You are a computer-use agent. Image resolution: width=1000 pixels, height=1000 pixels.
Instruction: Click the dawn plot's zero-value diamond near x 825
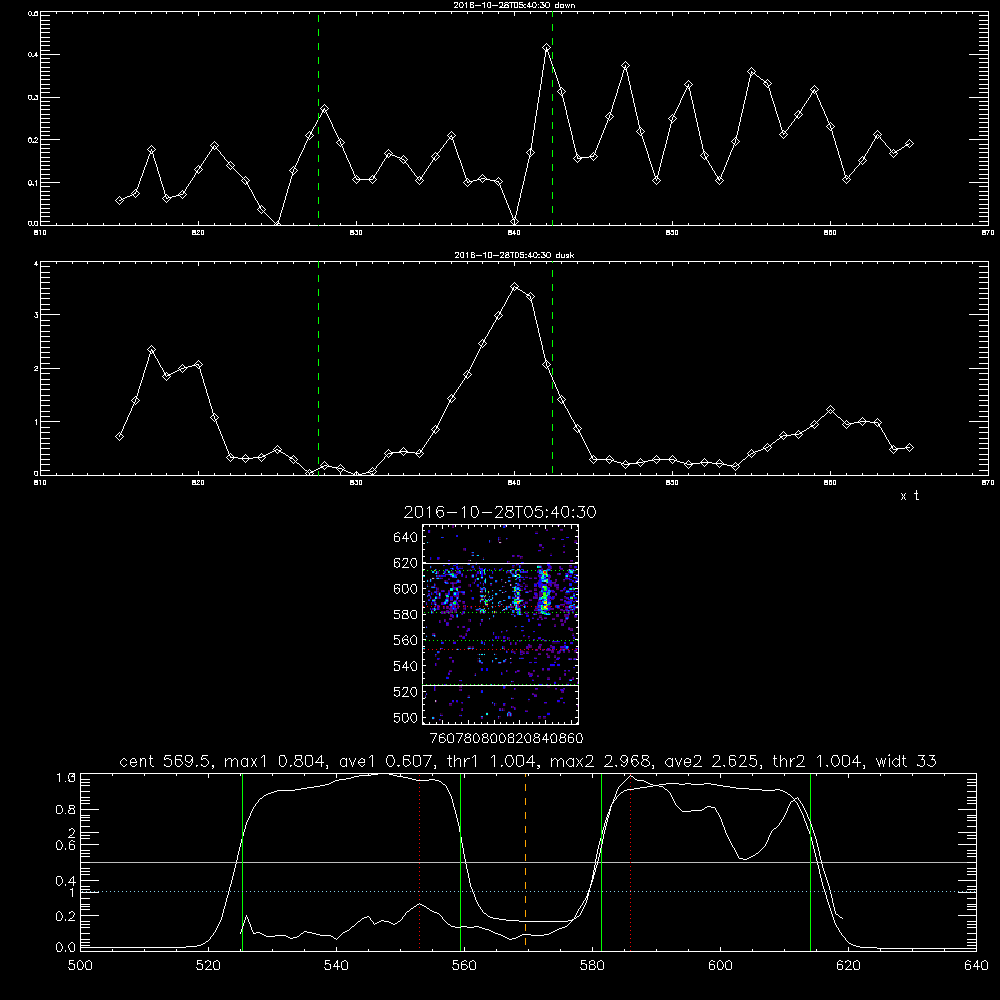tap(277, 224)
